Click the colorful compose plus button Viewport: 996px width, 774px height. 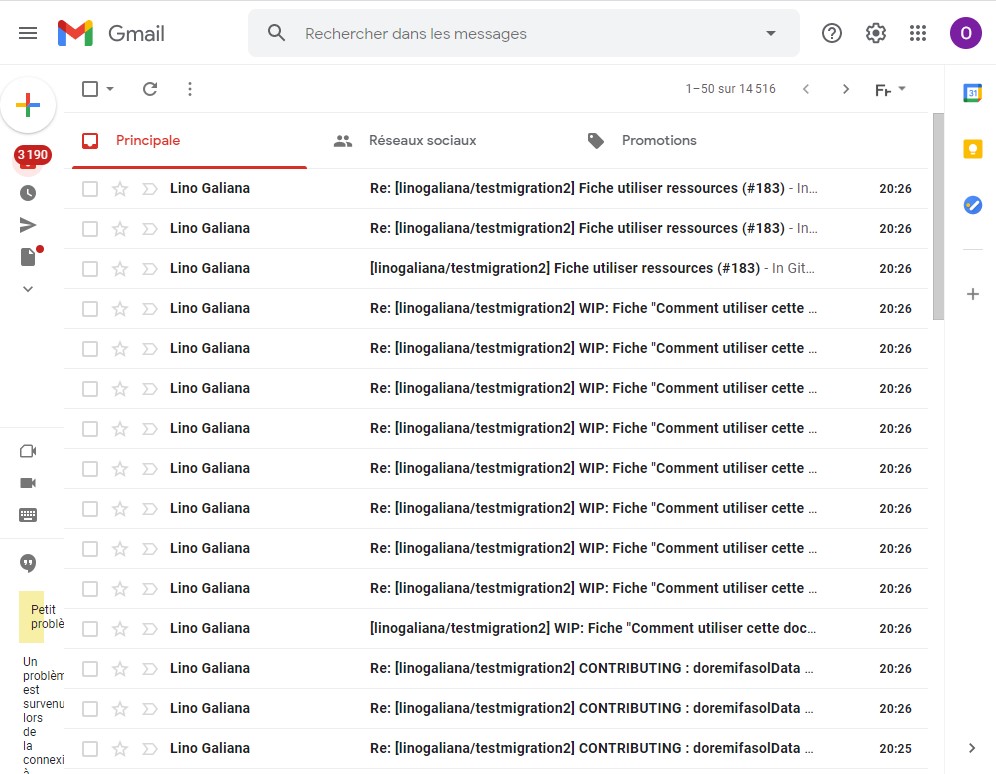(x=28, y=105)
